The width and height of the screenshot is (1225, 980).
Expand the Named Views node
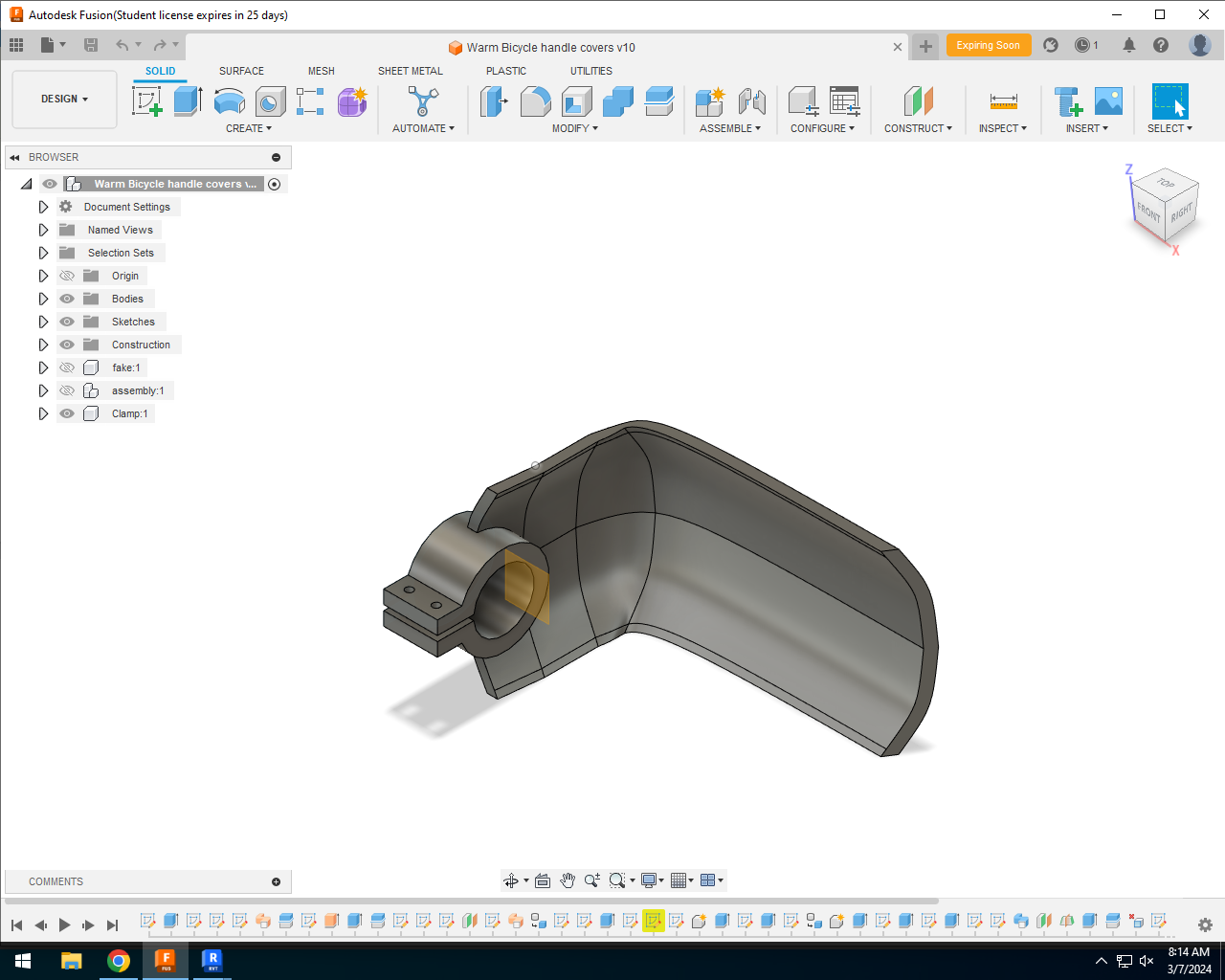pos(43,230)
